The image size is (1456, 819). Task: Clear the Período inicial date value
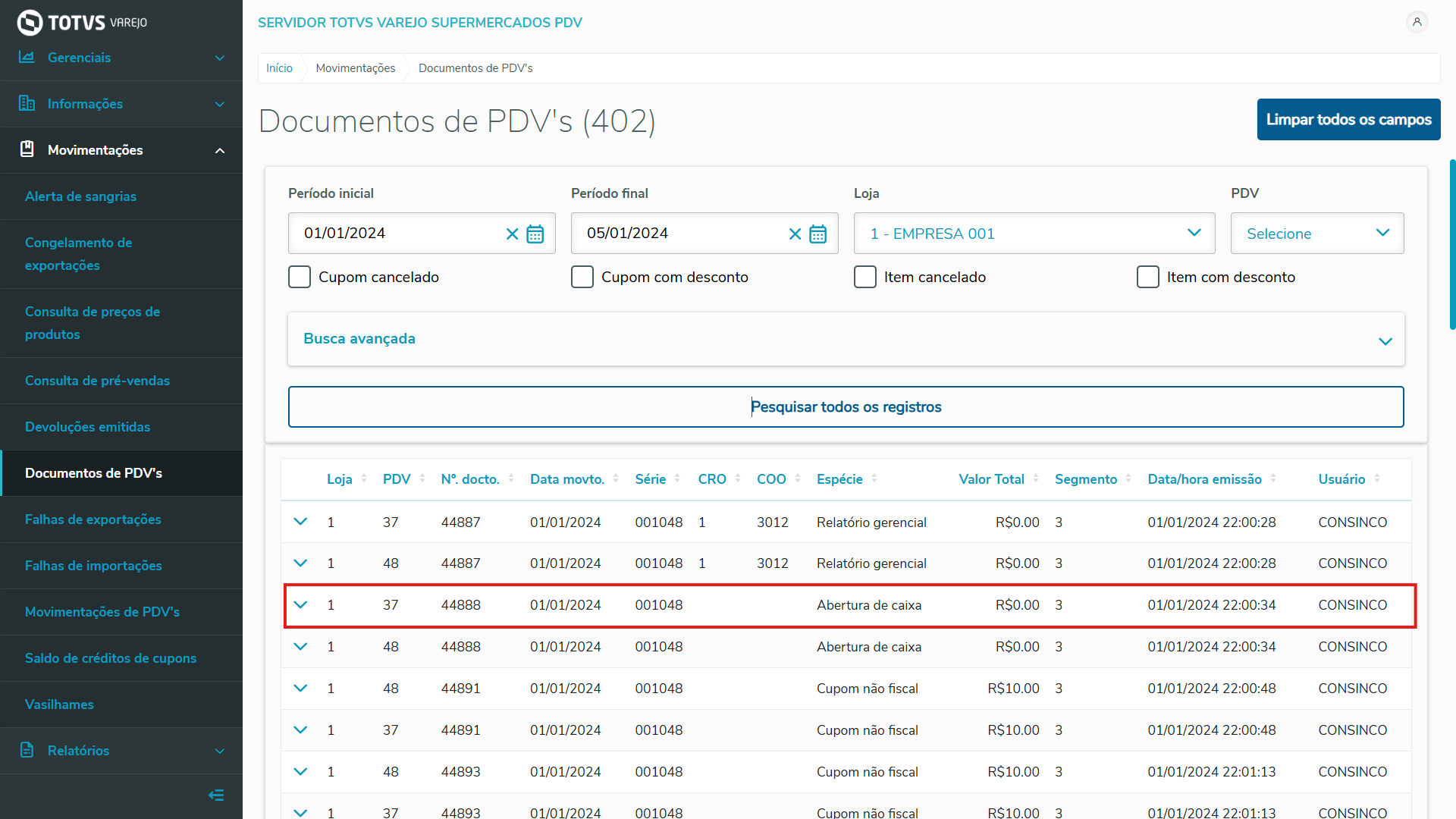tap(512, 234)
